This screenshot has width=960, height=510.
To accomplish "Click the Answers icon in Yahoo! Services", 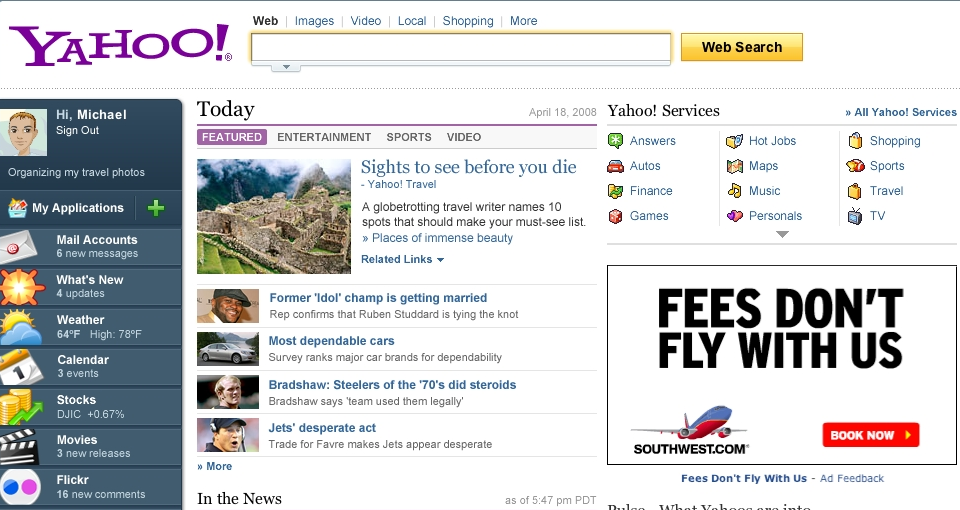I will click(x=615, y=141).
